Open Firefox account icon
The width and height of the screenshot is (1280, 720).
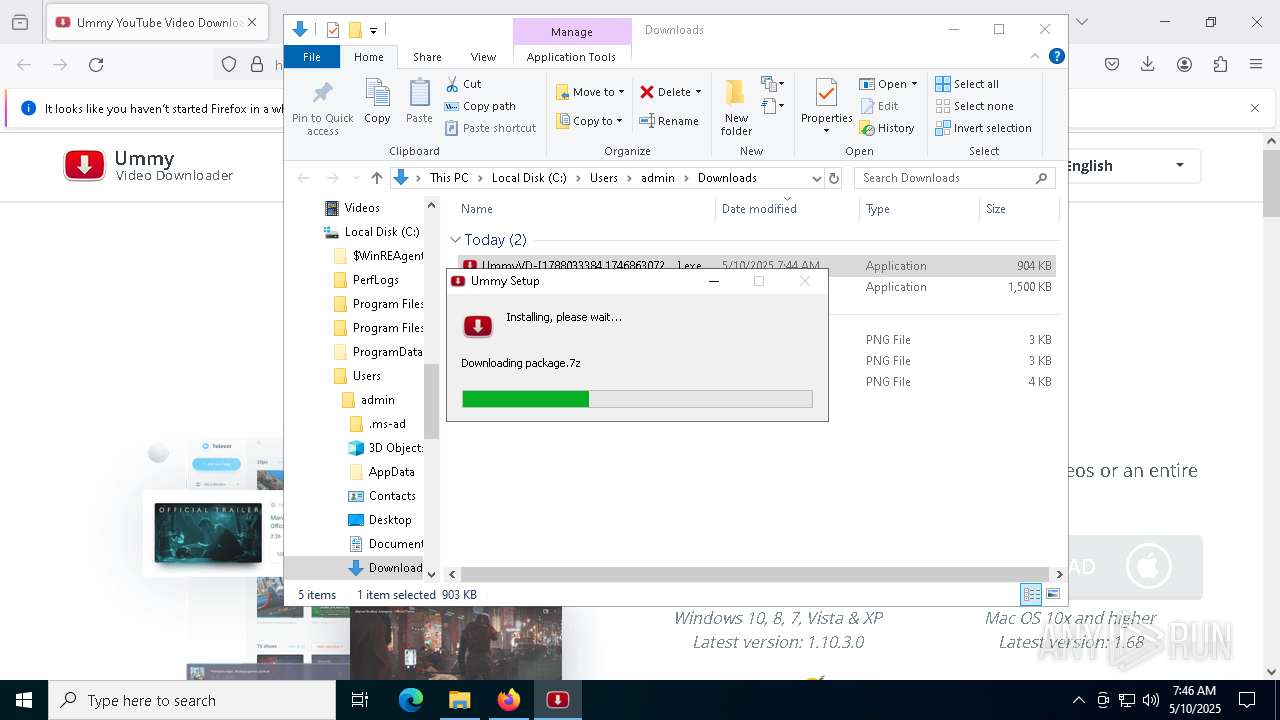pyautogui.click(x=1184, y=65)
